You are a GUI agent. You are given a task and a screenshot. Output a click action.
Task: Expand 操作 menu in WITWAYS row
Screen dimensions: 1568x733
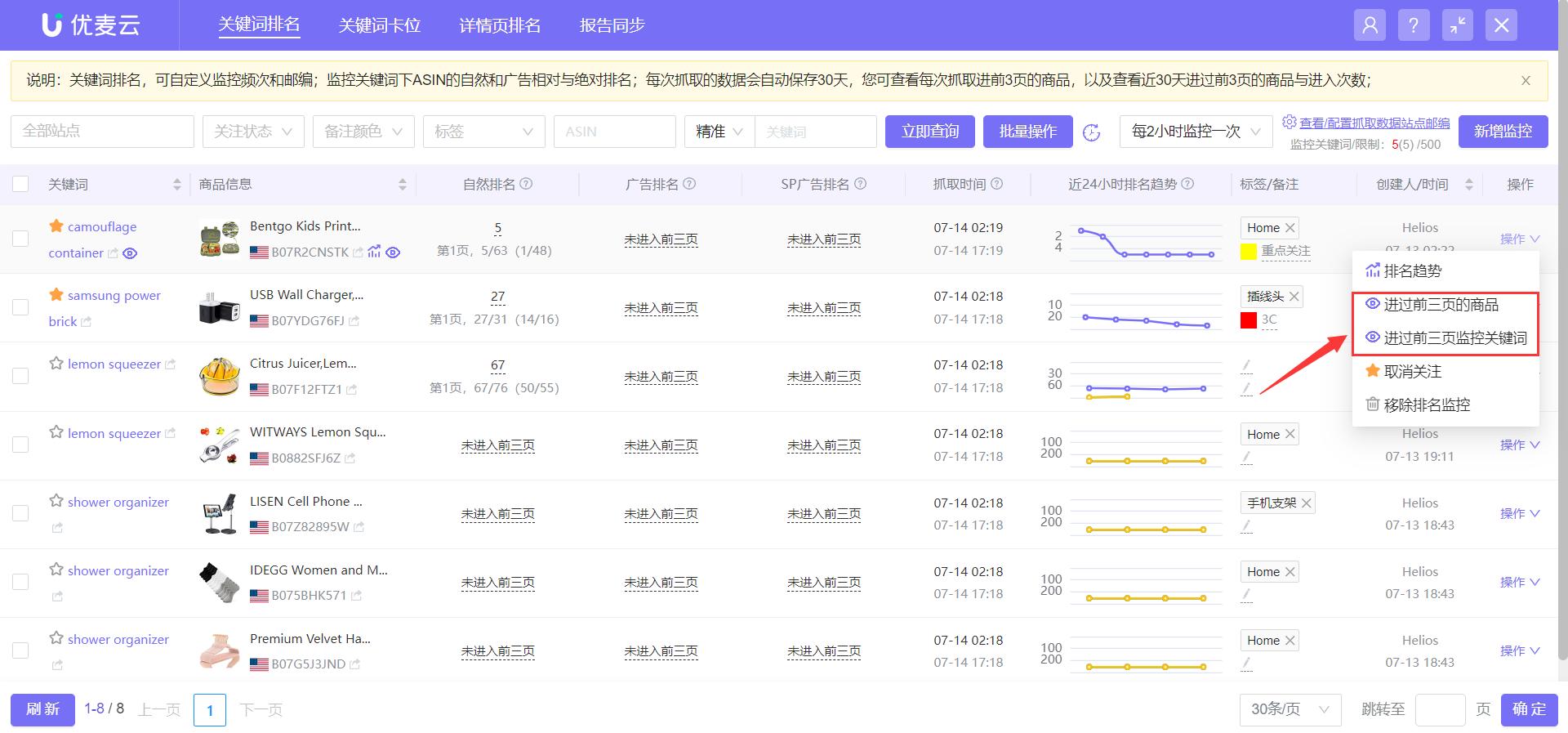click(x=1519, y=445)
